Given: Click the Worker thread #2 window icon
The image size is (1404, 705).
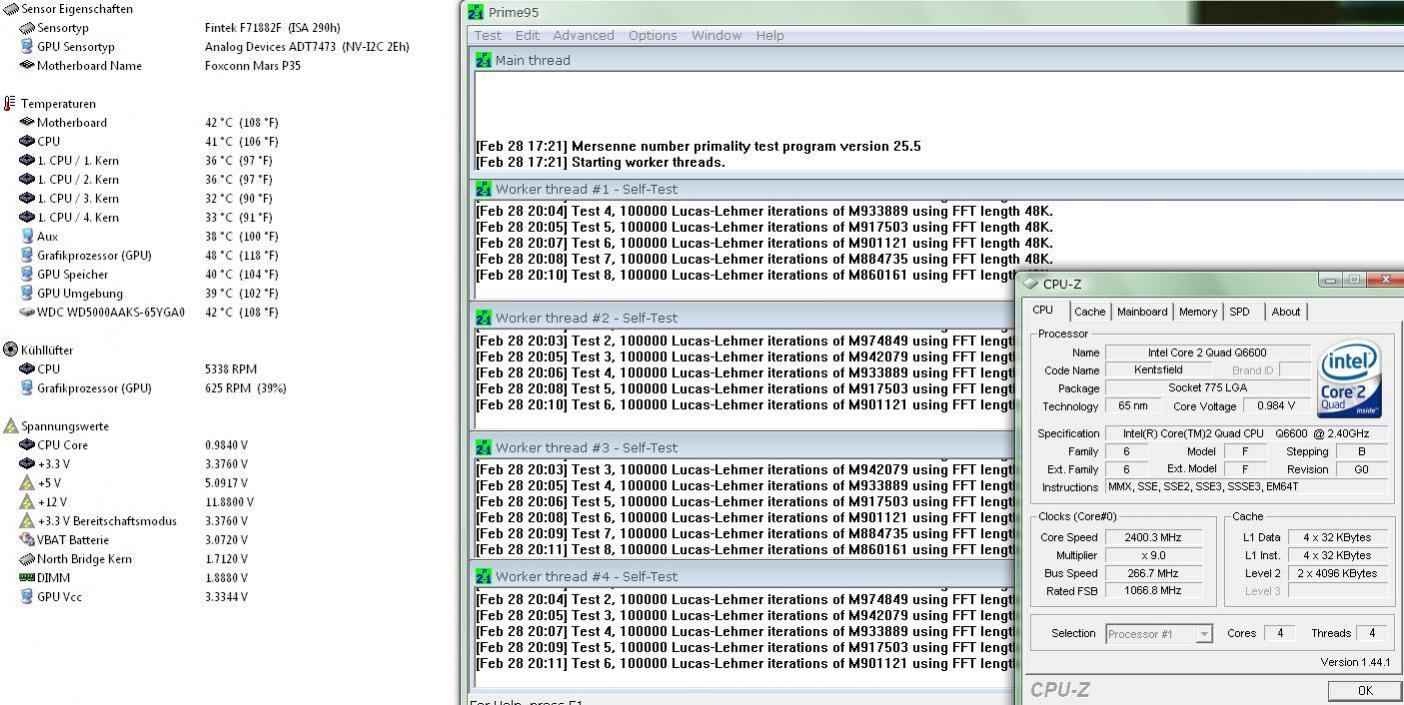Looking at the screenshot, I should [x=484, y=318].
